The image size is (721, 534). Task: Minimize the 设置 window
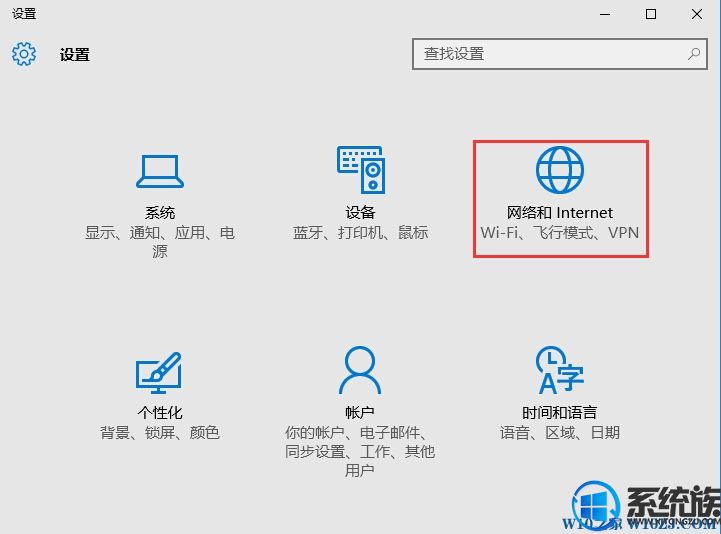[x=605, y=14]
